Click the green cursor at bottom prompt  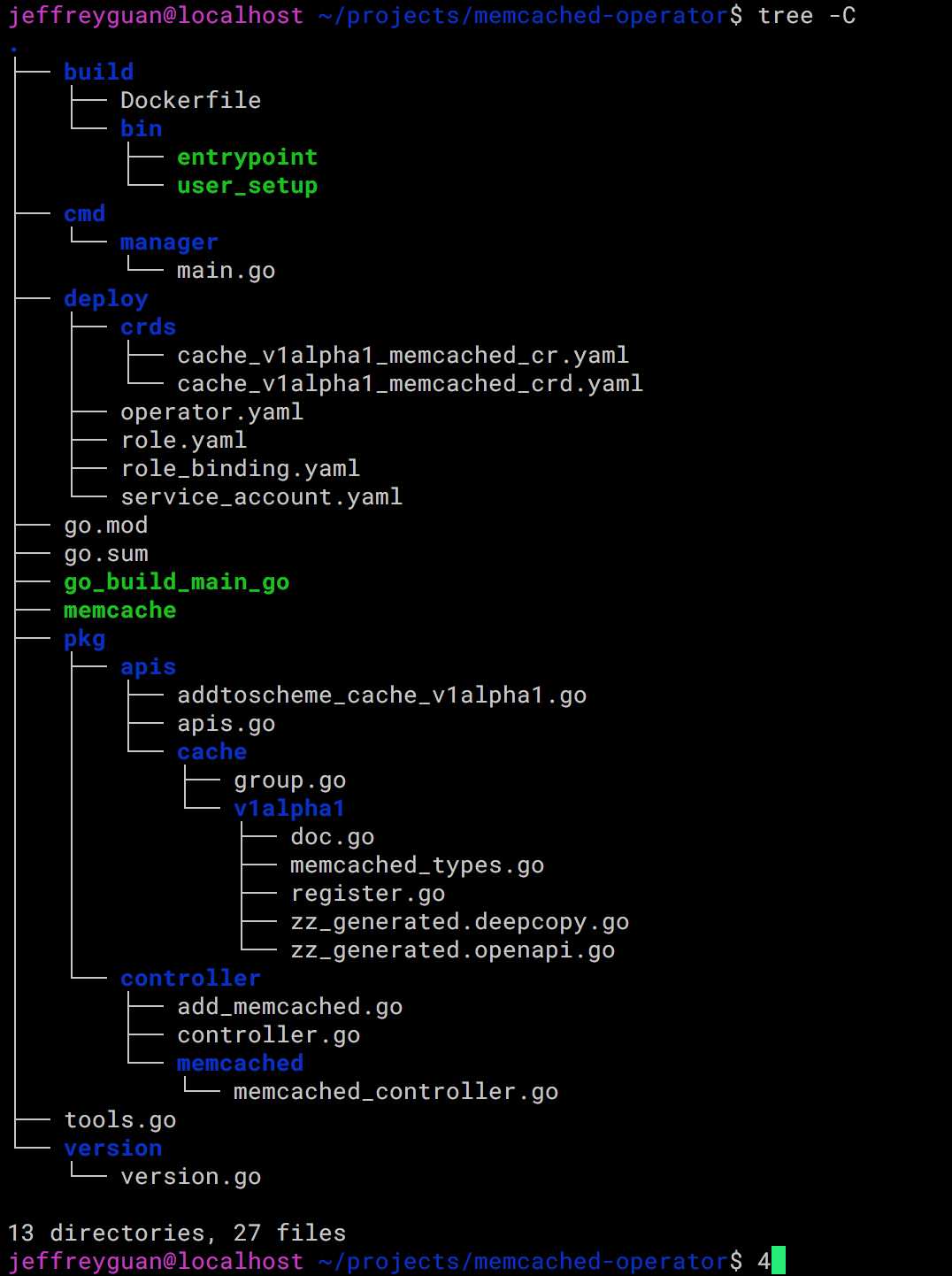pos(779,1260)
